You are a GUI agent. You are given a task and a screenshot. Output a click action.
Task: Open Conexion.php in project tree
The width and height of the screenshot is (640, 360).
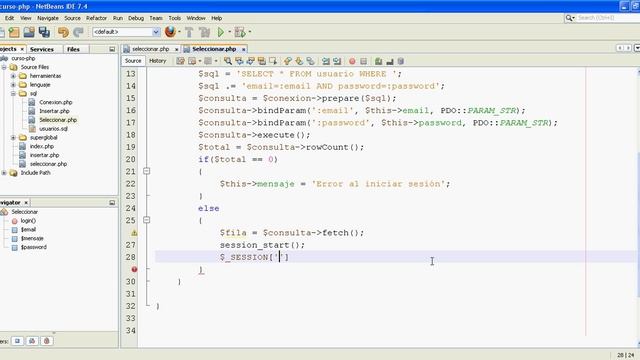(56, 102)
